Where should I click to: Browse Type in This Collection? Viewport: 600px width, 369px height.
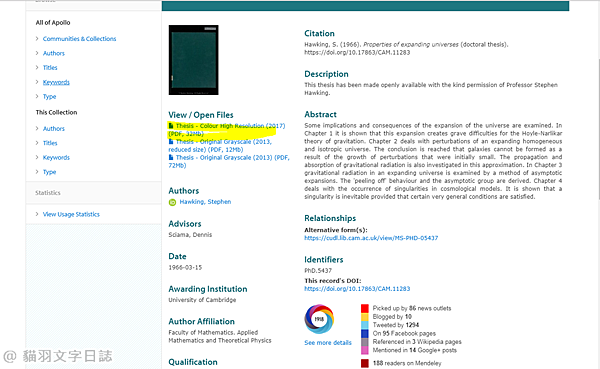click(49, 172)
